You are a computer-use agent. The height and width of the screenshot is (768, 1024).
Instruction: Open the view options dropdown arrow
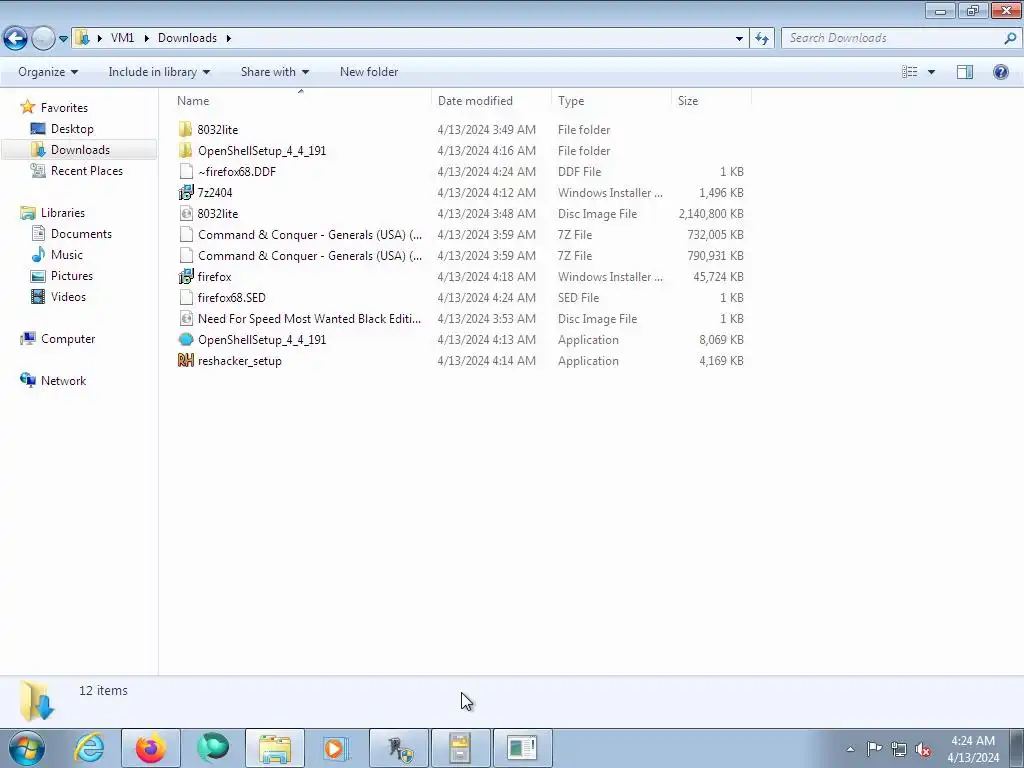pyautogui.click(x=931, y=72)
